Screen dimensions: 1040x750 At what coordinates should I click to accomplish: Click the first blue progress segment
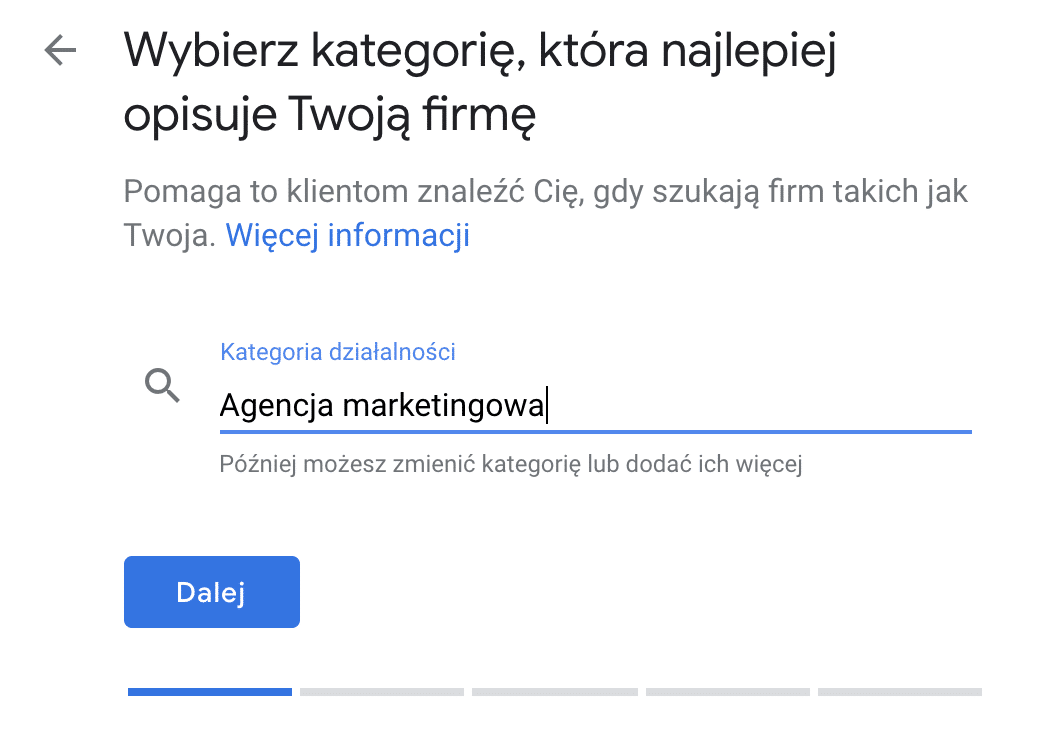(x=209, y=692)
